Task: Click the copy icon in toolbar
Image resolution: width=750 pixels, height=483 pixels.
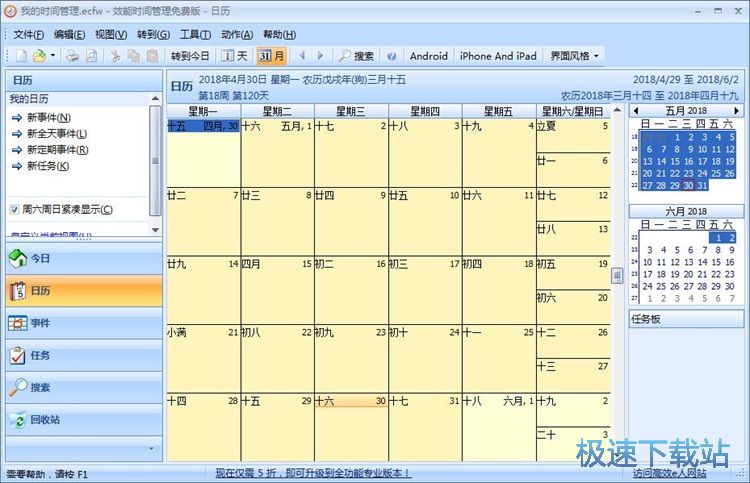Action: coord(133,56)
